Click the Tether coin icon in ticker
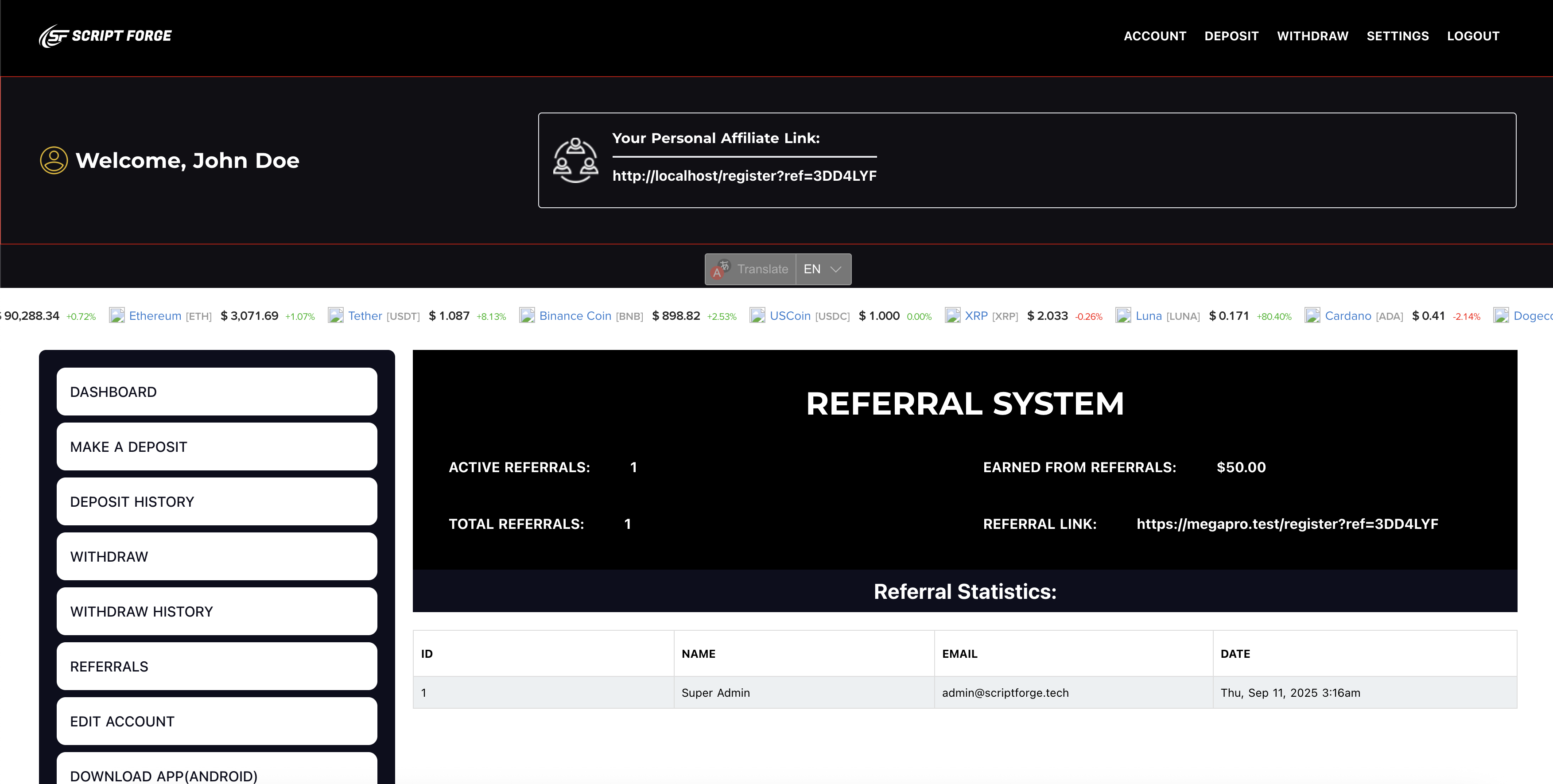The image size is (1553, 784). pos(336,315)
